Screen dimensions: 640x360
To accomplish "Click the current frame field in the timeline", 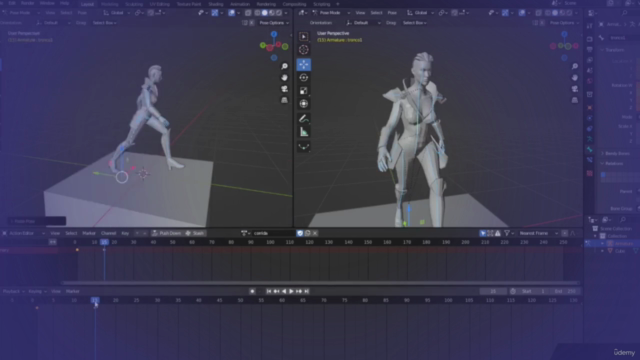I will pyautogui.click(x=493, y=291).
